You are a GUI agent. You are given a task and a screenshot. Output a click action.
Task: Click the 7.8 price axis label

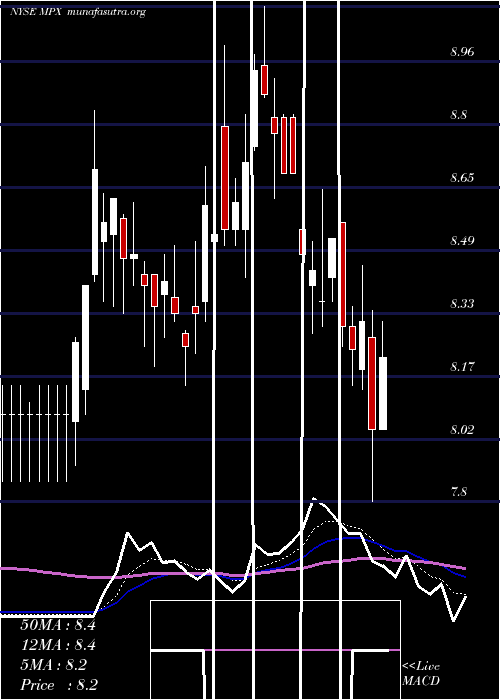click(x=458, y=492)
